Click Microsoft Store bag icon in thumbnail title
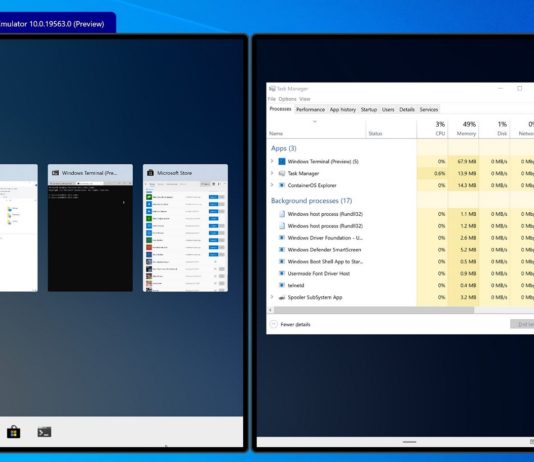 [x=150, y=173]
